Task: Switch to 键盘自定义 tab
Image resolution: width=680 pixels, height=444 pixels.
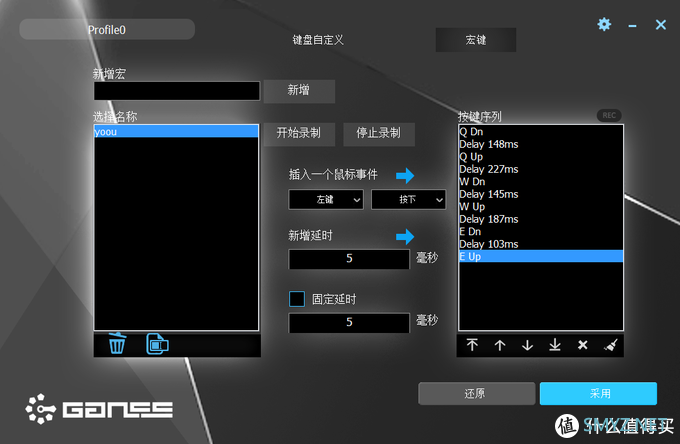Action: point(318,40)
